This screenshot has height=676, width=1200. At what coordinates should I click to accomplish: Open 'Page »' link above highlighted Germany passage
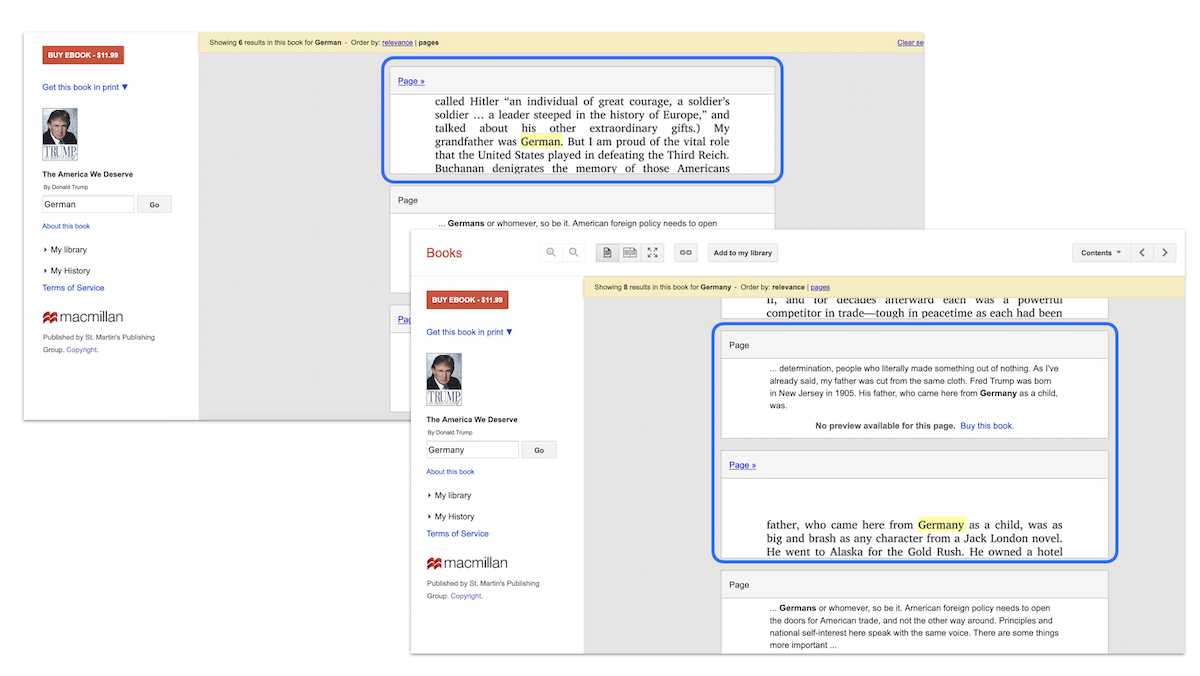[x=742, y=465]
